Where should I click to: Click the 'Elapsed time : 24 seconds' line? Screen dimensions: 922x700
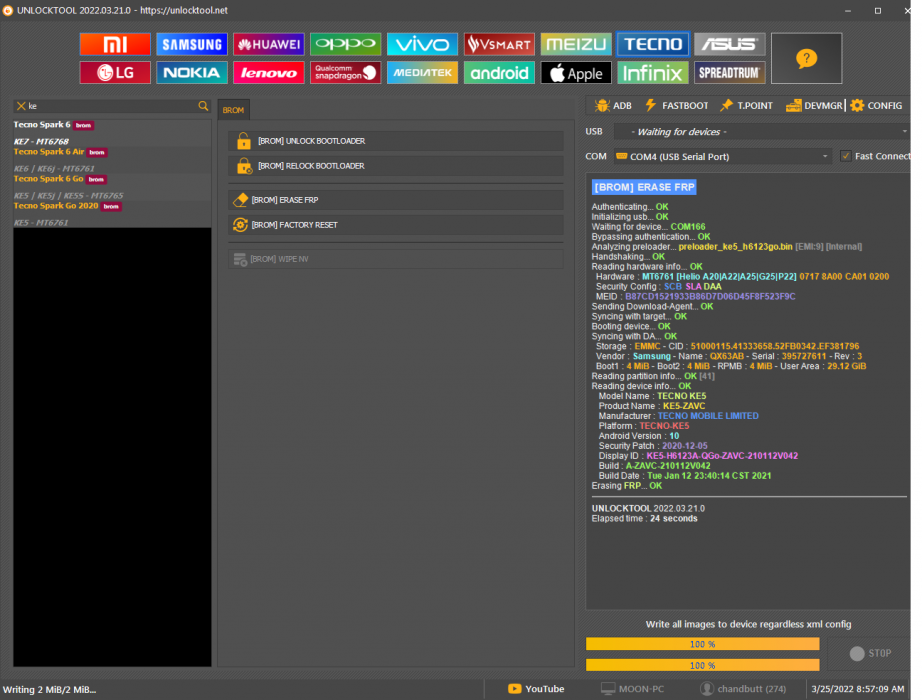click(x=644, y=518)
